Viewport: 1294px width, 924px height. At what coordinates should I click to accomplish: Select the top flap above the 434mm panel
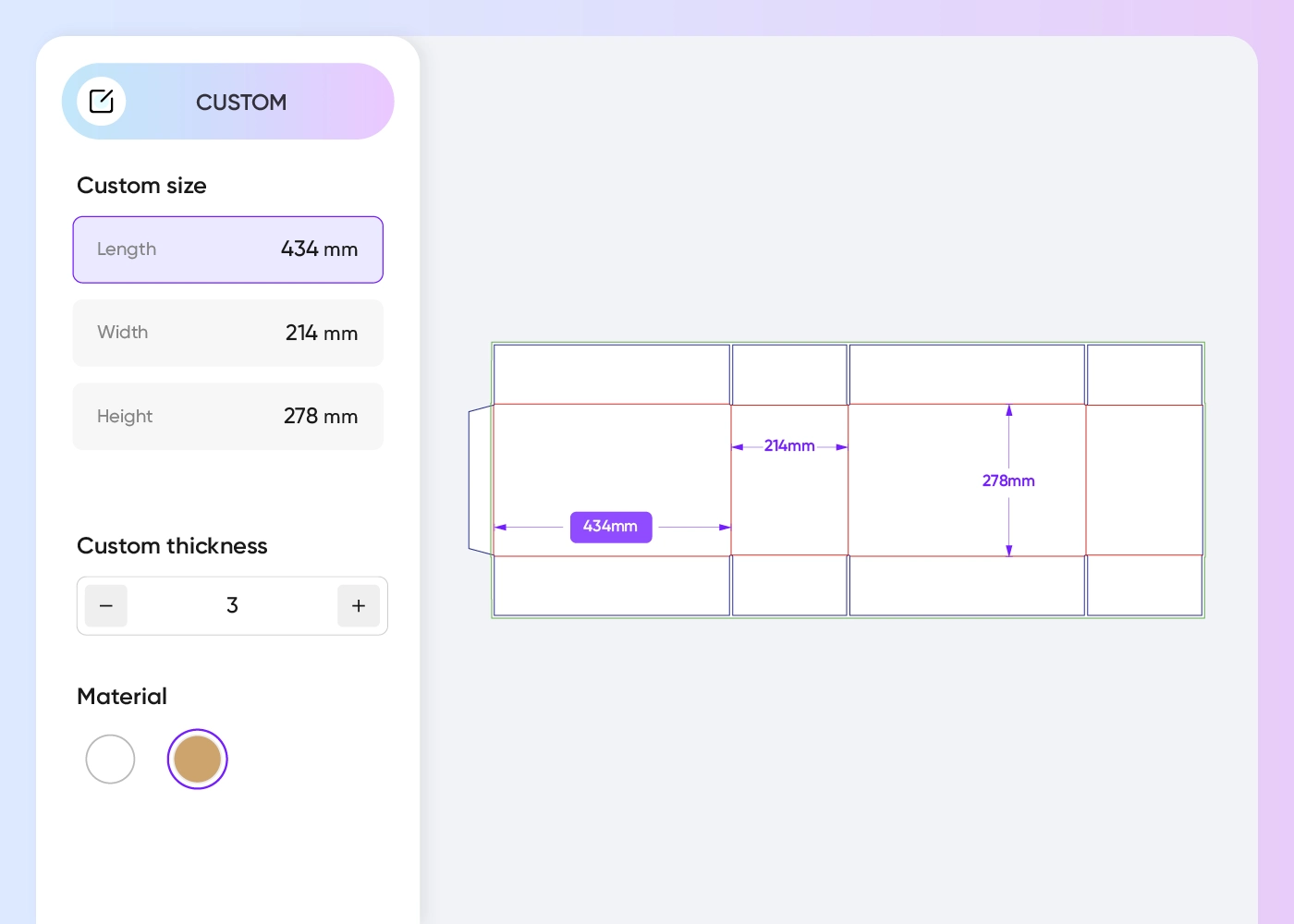pyautogui.click(x=611, y=374)
